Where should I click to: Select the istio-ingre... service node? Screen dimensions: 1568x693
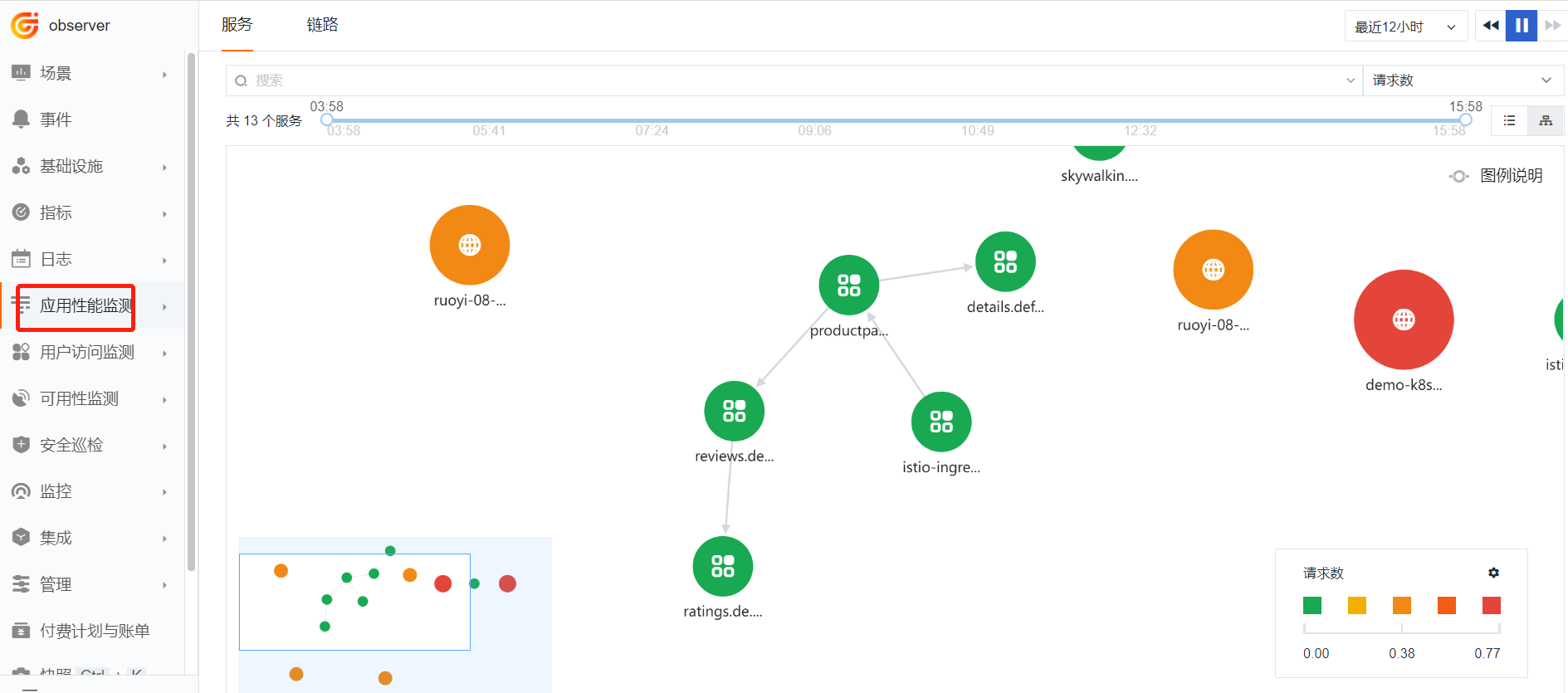coord(941,422)
